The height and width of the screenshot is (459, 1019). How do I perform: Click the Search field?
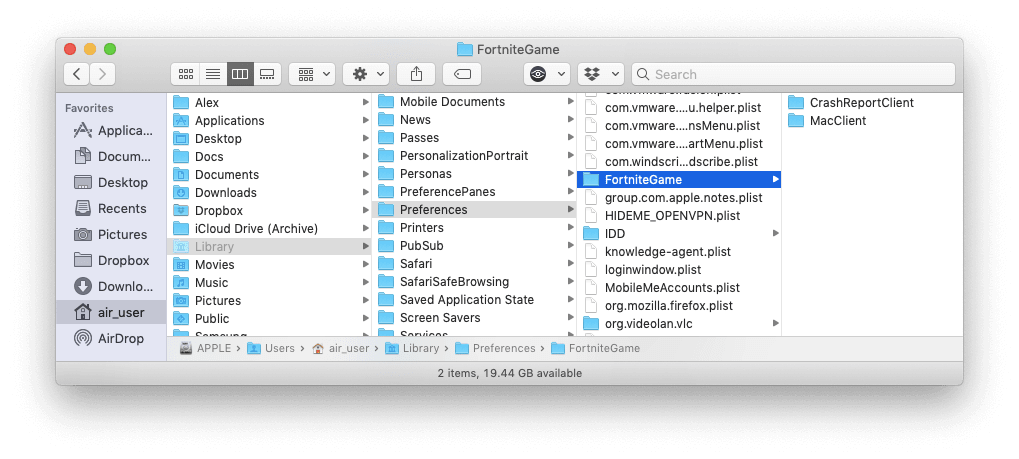(793, 74)
